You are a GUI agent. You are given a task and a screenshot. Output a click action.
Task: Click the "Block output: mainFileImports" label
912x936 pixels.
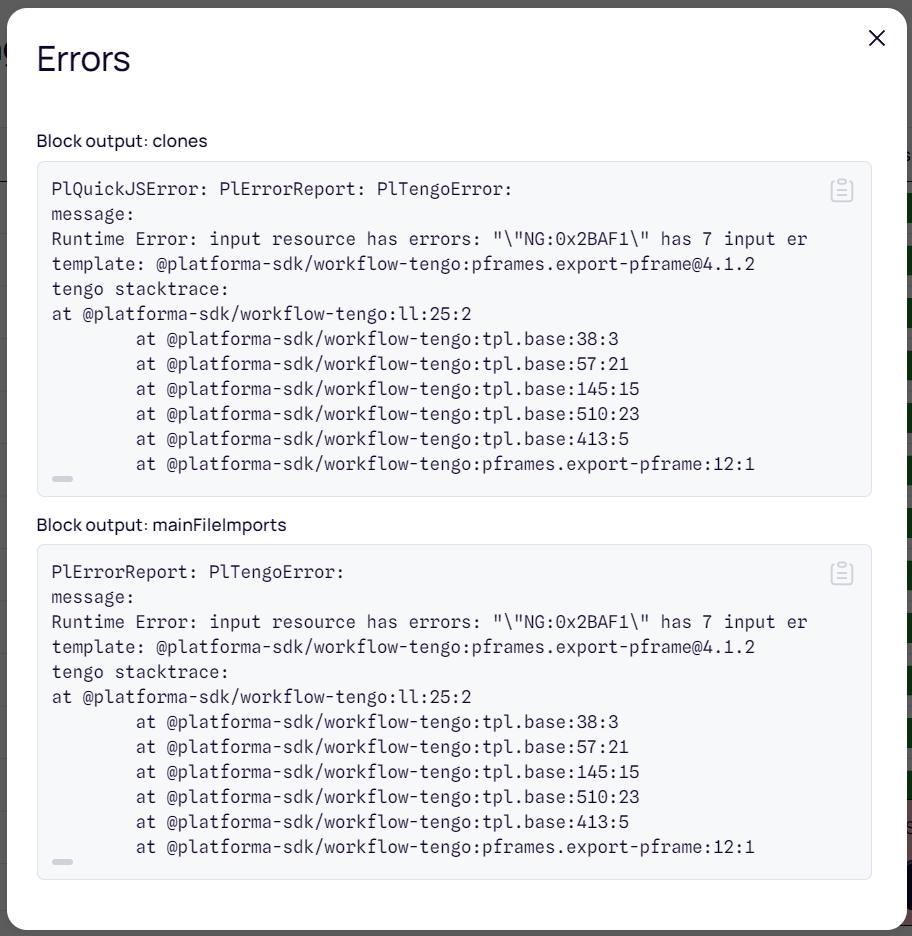pyautogui.click(x=162, y=525)
